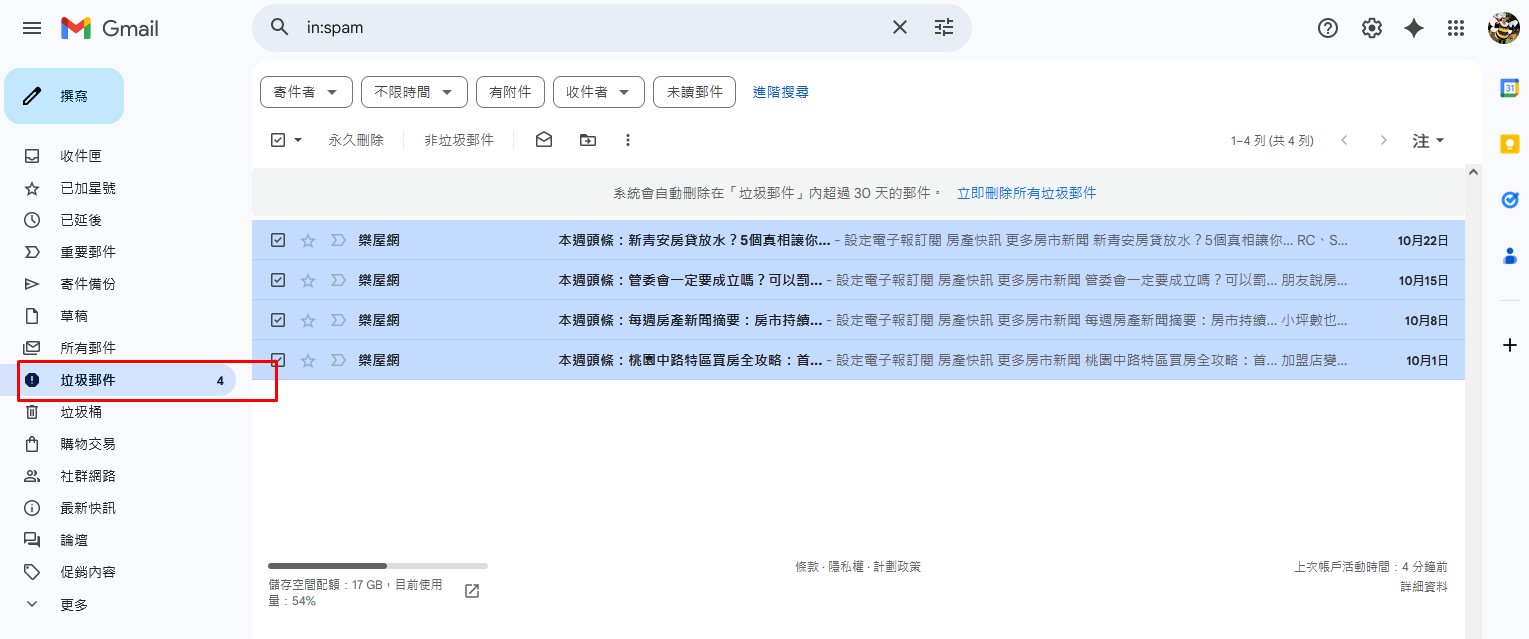
Task: Click the in:spam search field
Action: tap(590, 28)
